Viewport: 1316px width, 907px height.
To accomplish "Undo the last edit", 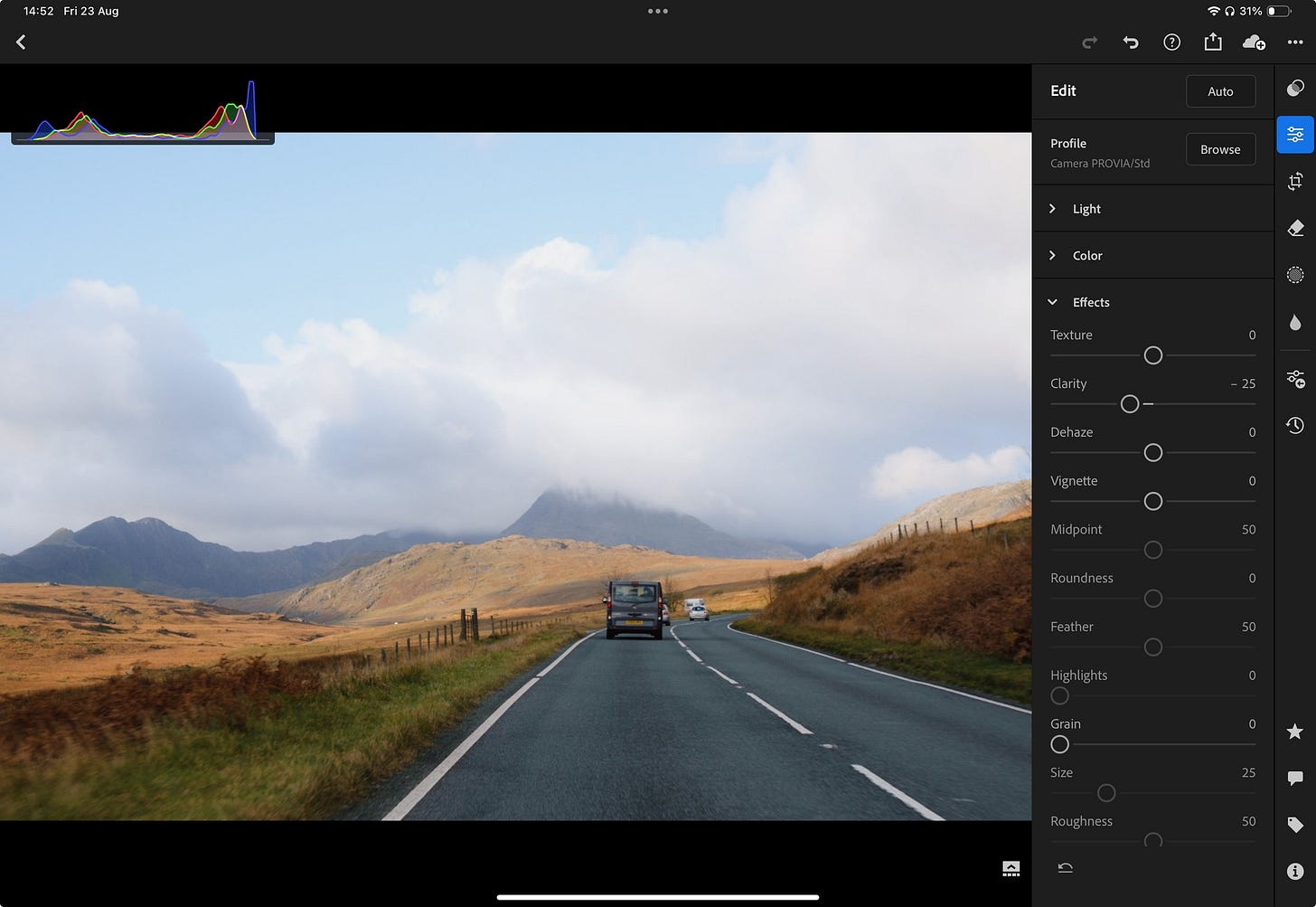I will pos(1131,43).
